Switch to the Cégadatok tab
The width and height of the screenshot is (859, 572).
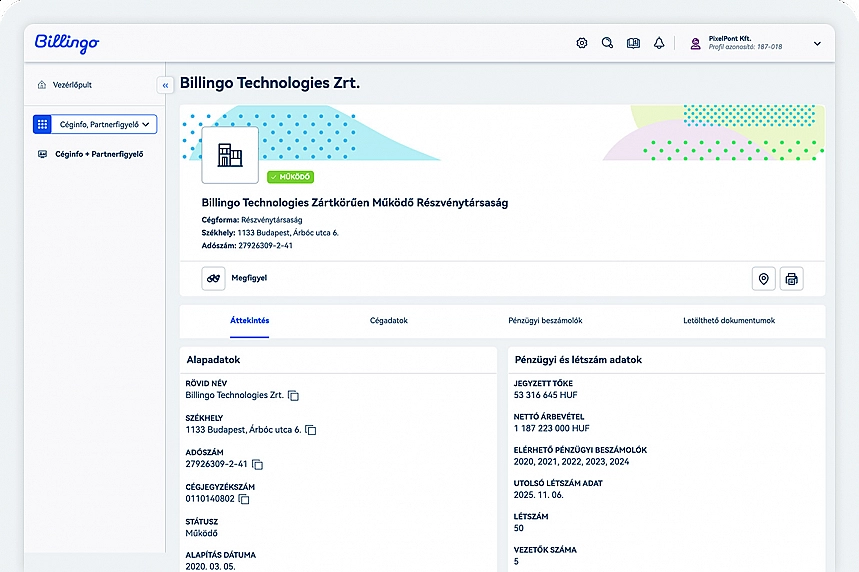tap(389, 321)
